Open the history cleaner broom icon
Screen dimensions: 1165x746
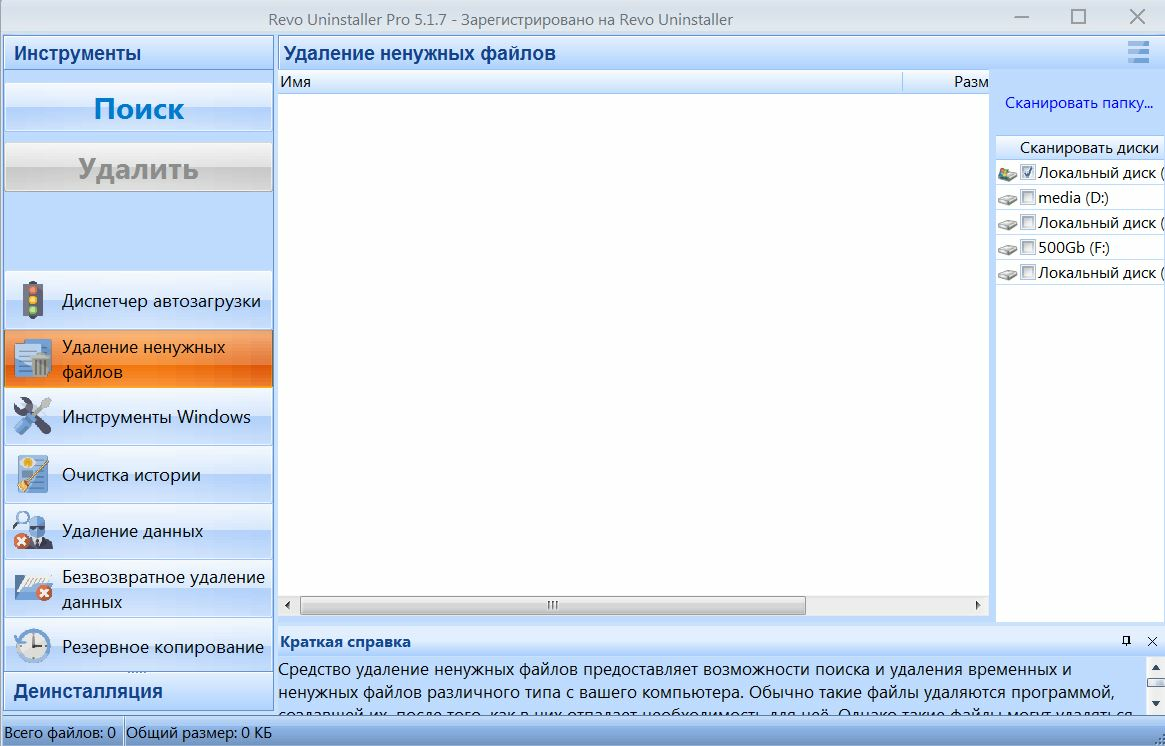click(x=33, y=475)
